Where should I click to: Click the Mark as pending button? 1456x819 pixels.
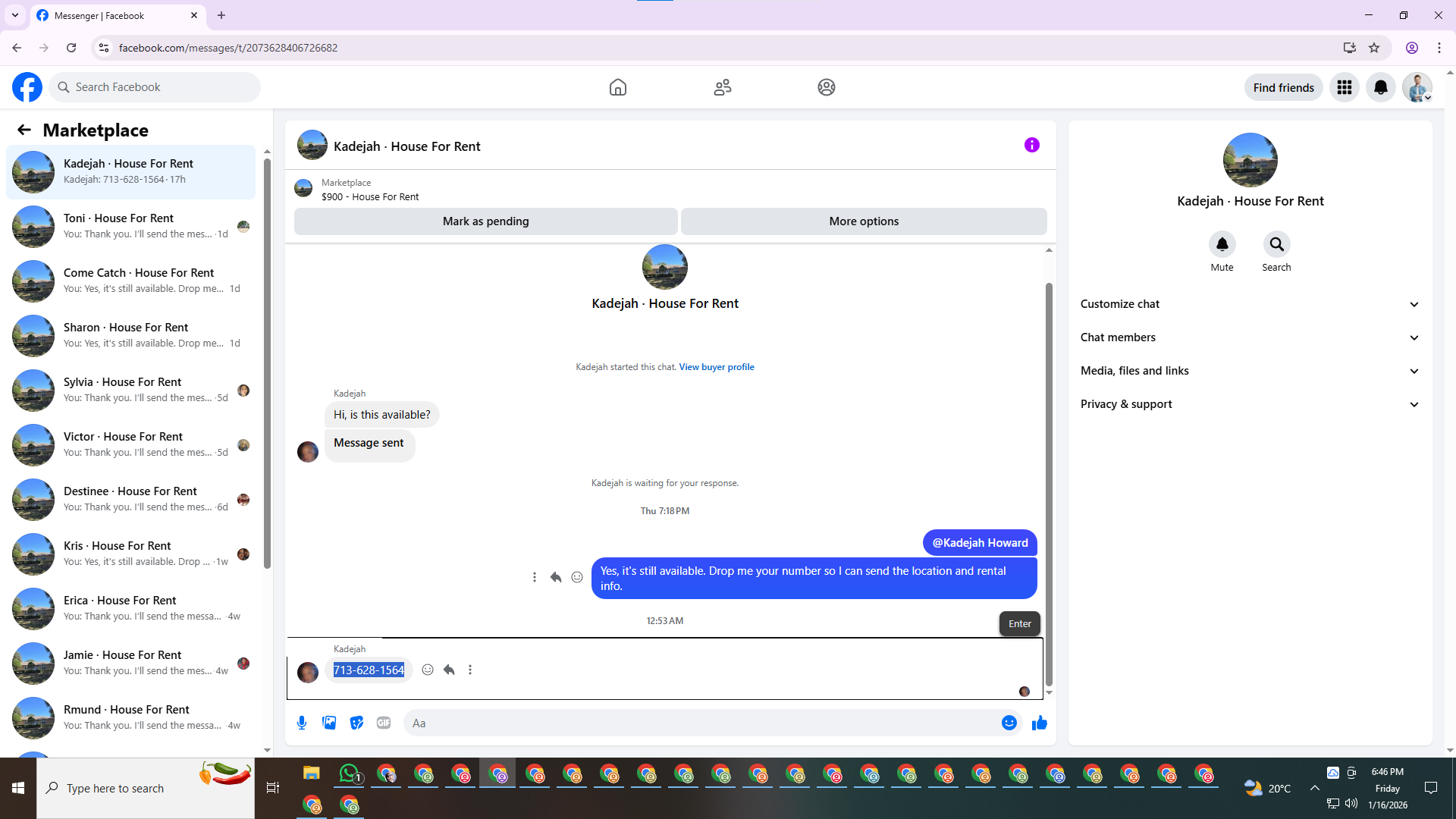click(x=485, y=221)
